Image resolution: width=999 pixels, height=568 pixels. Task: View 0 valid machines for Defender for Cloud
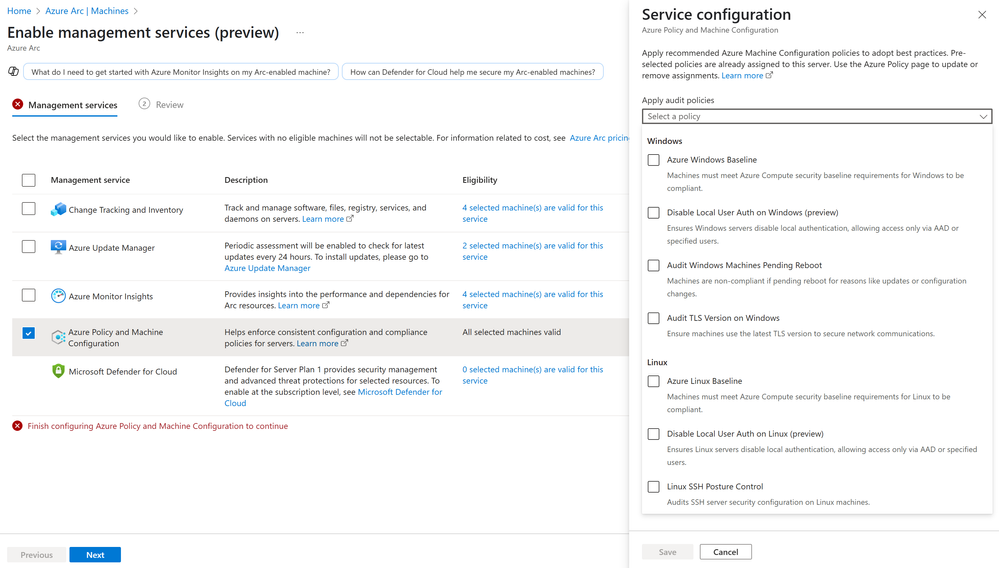point(533,375)
